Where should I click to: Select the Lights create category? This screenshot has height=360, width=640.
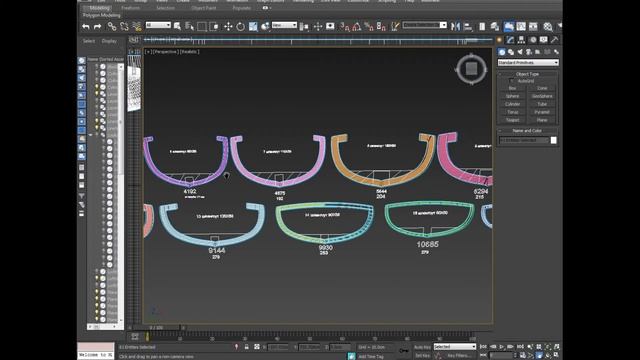point(520,52)
